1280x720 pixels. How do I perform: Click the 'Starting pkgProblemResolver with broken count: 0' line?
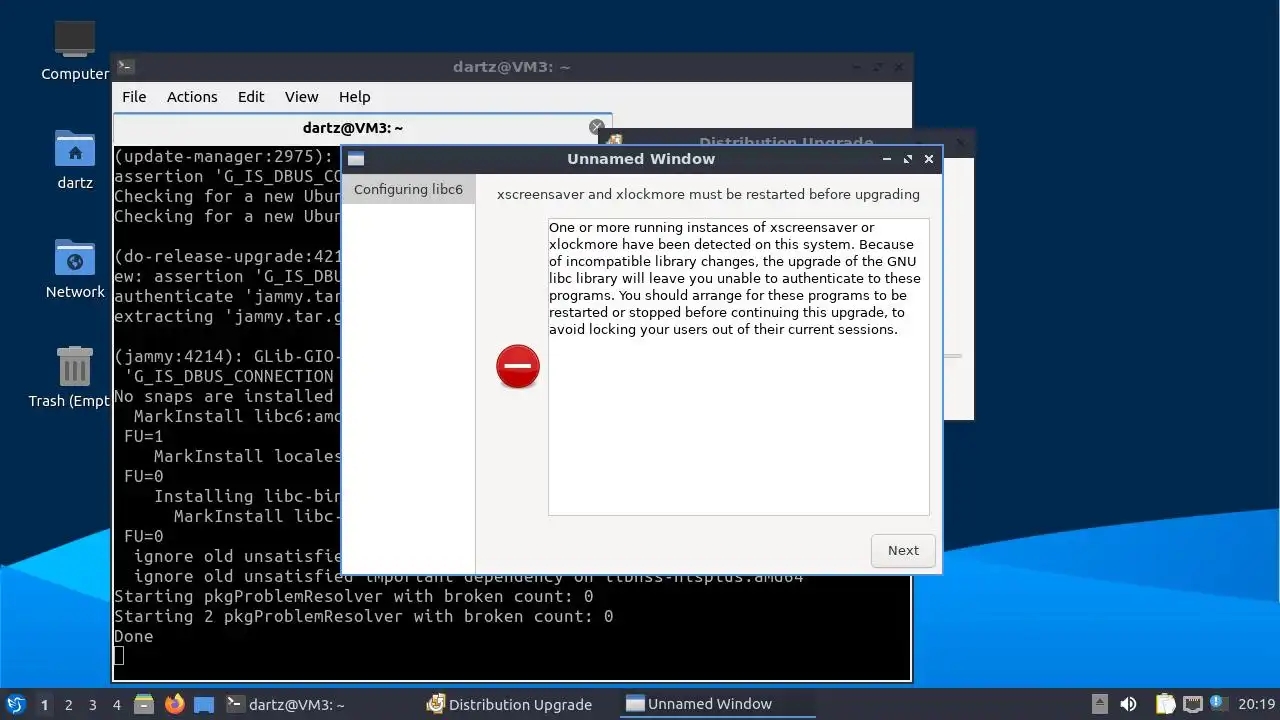coord(353,596)
